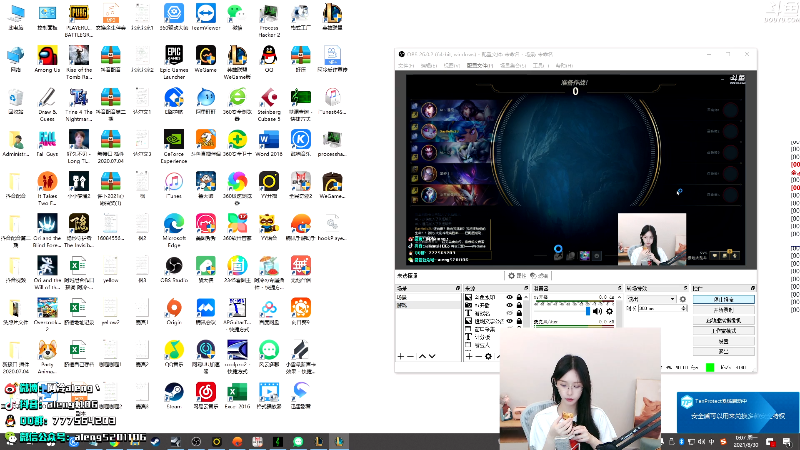800x450 pixels.
Task: Toggle visibility eye of second source row
Action: click(x=509, y=305)
